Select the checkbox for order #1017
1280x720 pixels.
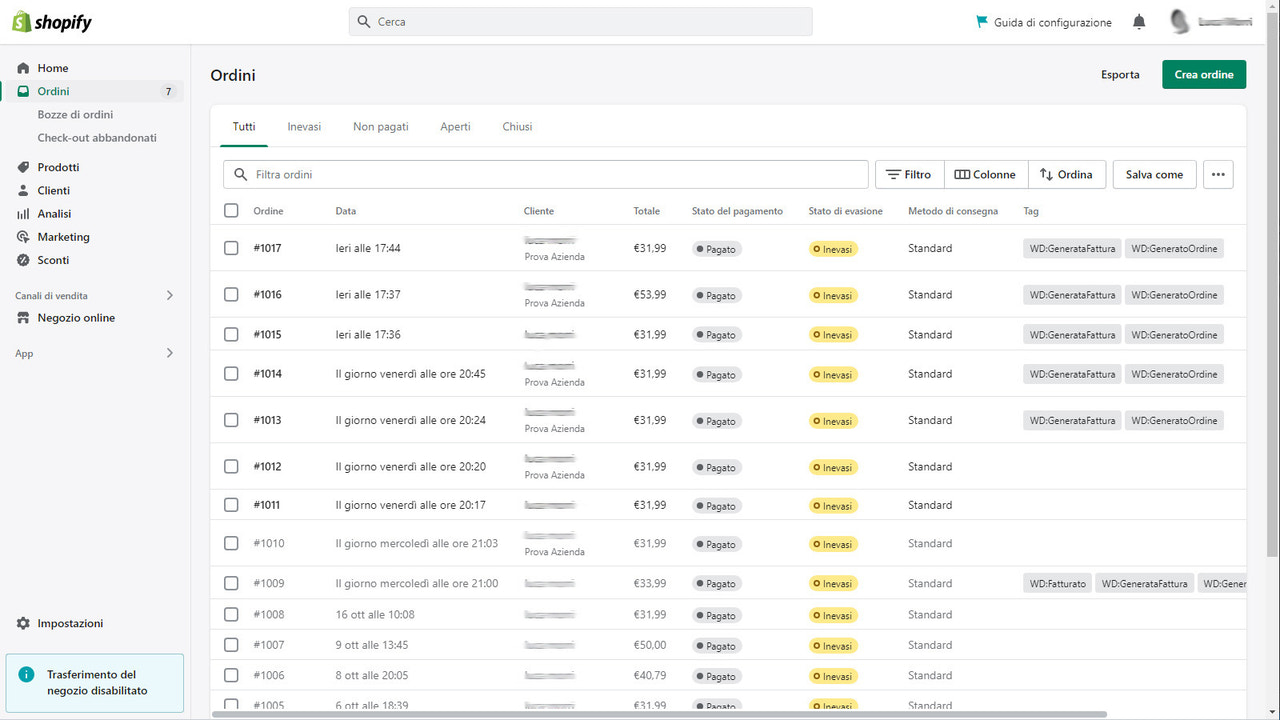pos(231,248)
